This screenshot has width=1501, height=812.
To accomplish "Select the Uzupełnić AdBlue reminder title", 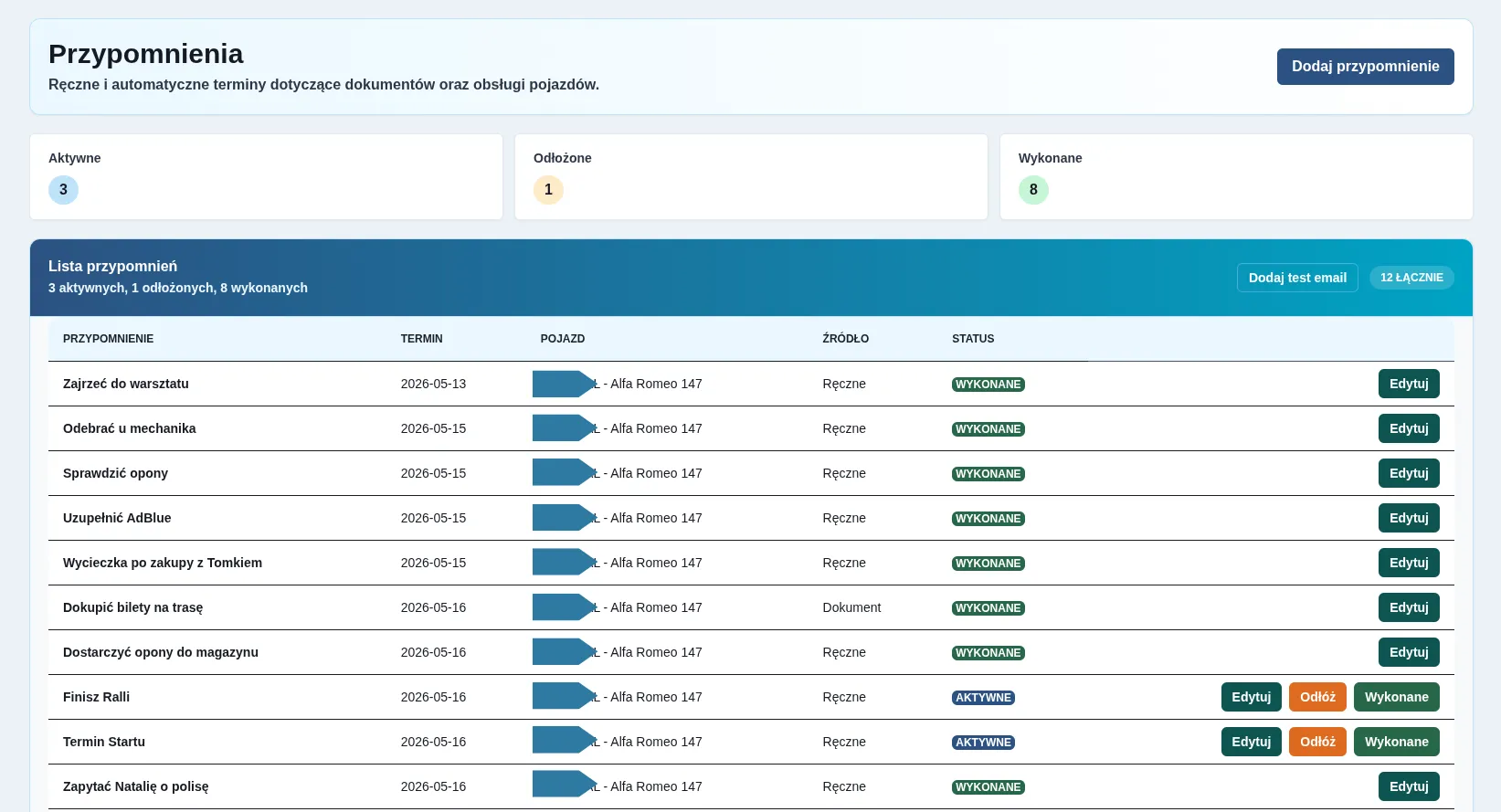I will click(117, 518).
